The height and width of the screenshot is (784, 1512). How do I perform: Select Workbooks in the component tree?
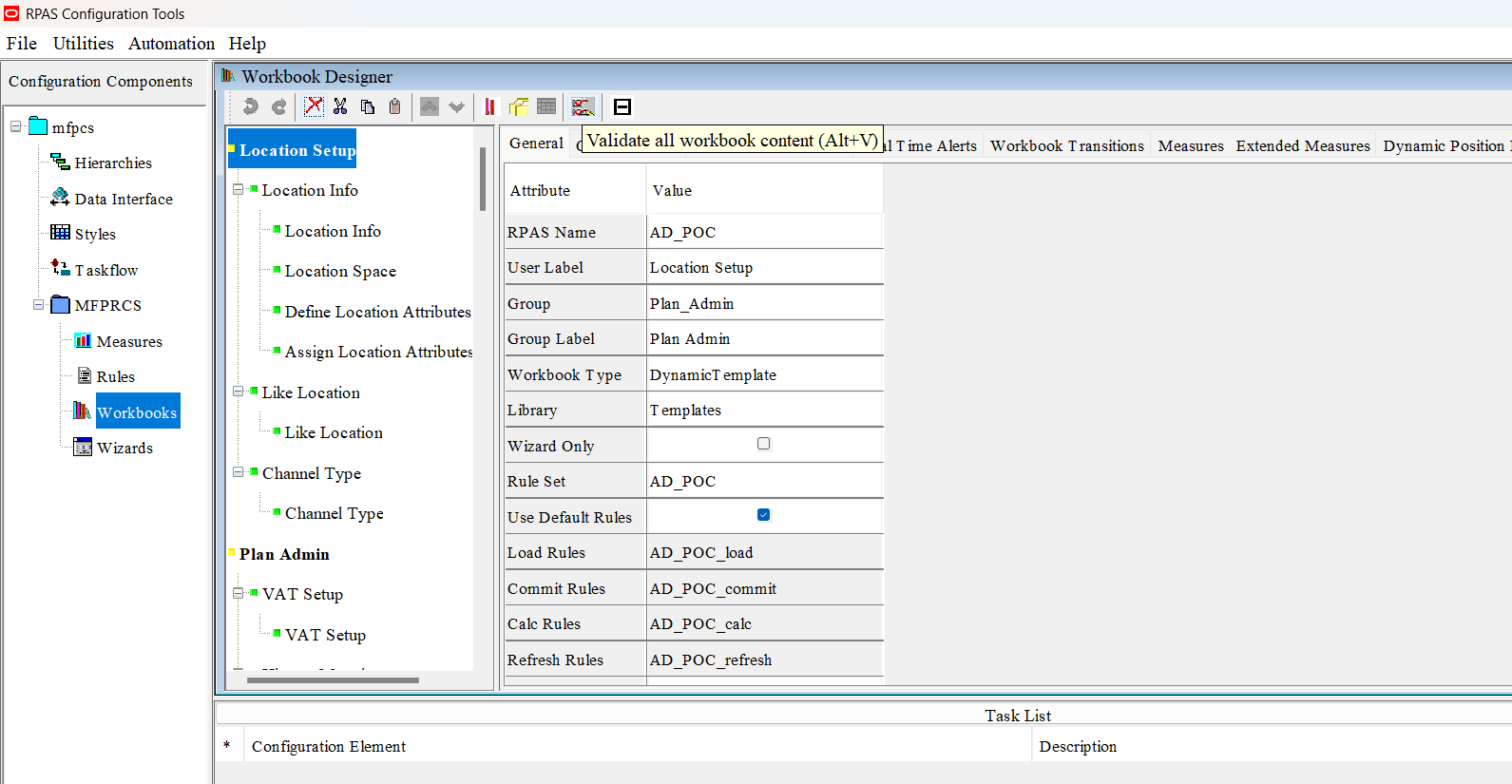tap(137, 412)
